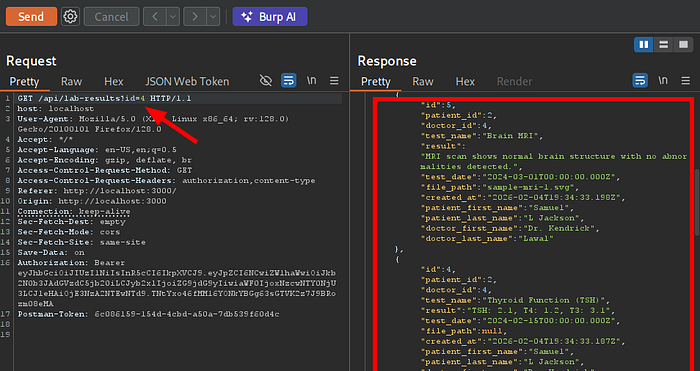Toggle word wrap in Request pane
Image resolution: width=700 pixels, height=371 pixels.
(289, 80)
